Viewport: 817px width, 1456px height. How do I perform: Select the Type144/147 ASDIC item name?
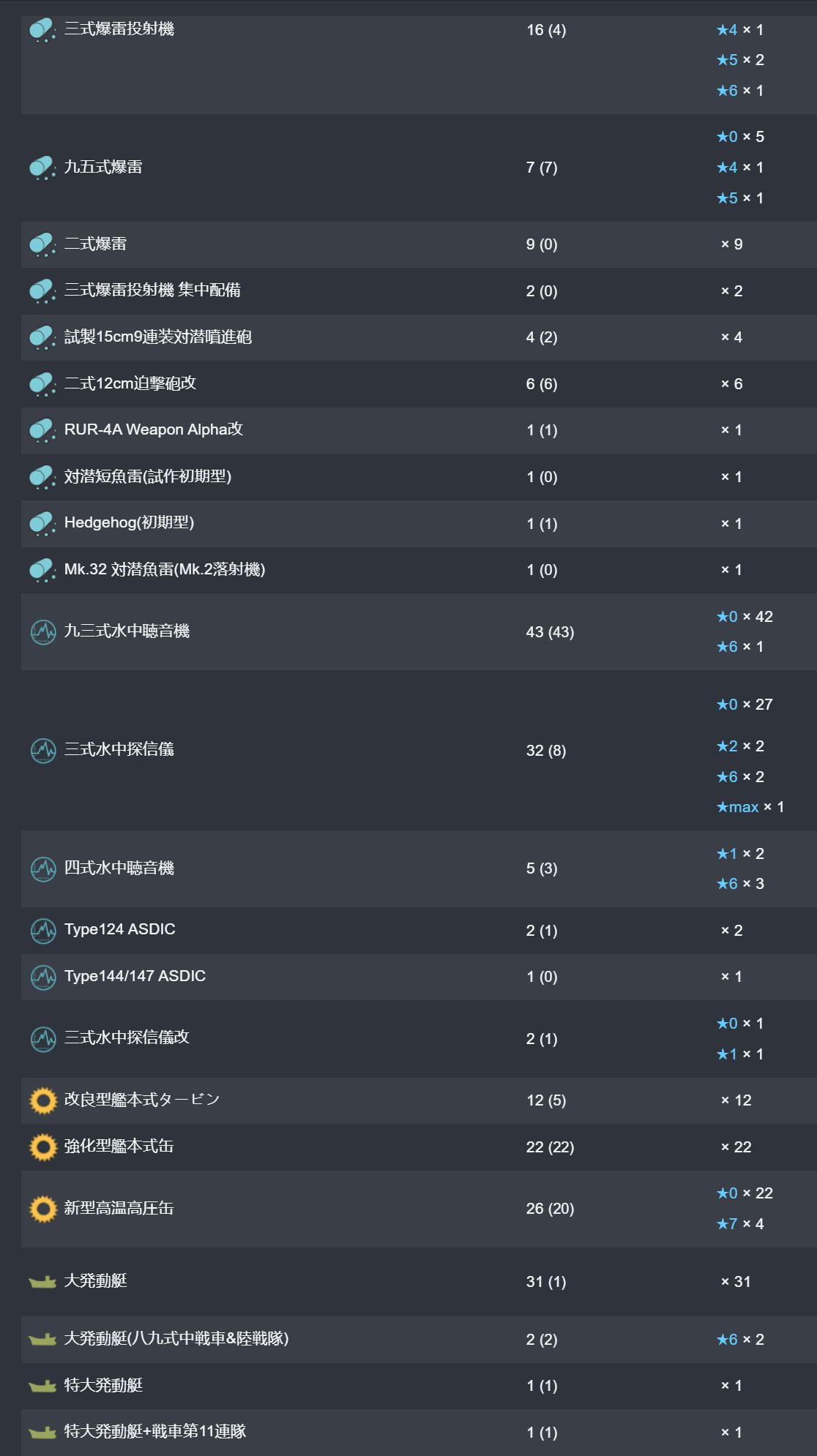(135, 976)
